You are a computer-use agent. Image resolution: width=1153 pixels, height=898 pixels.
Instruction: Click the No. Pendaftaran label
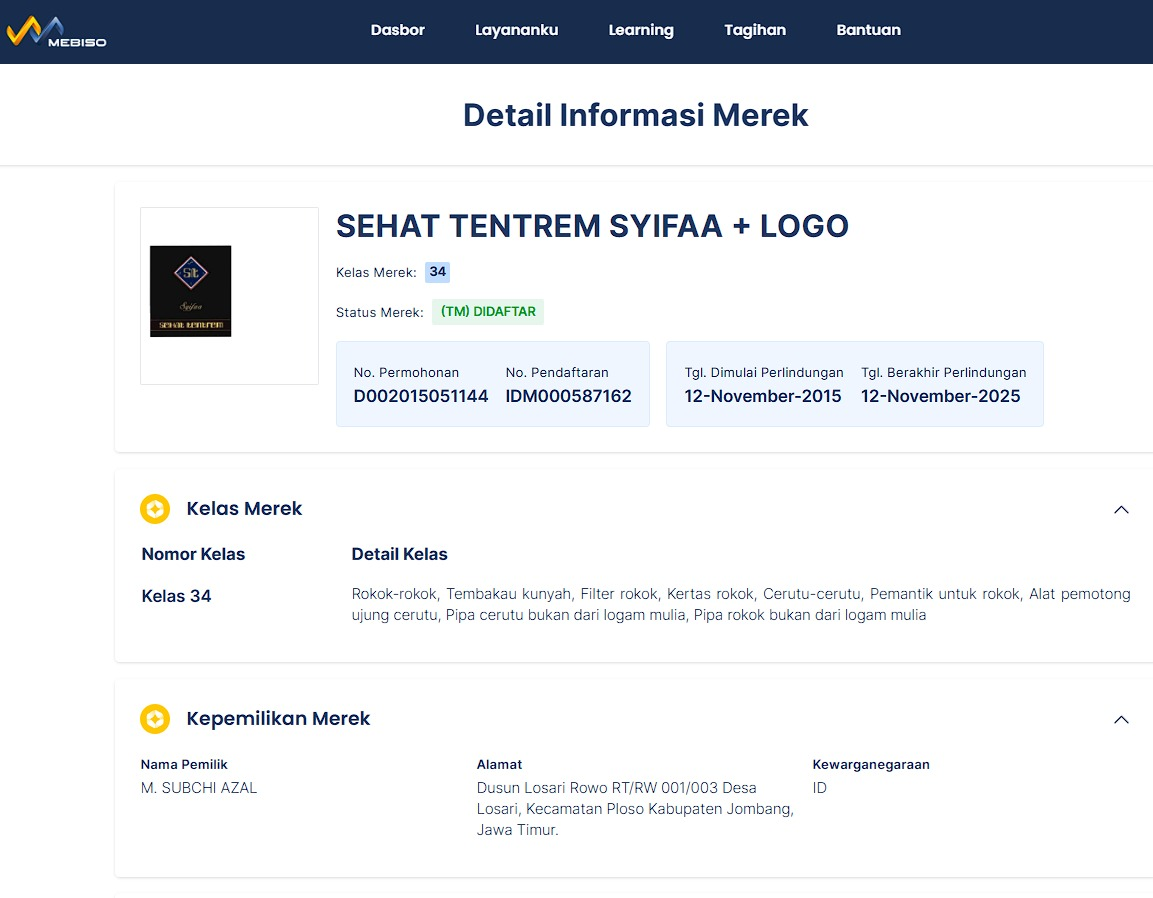(x=557, y=373)
